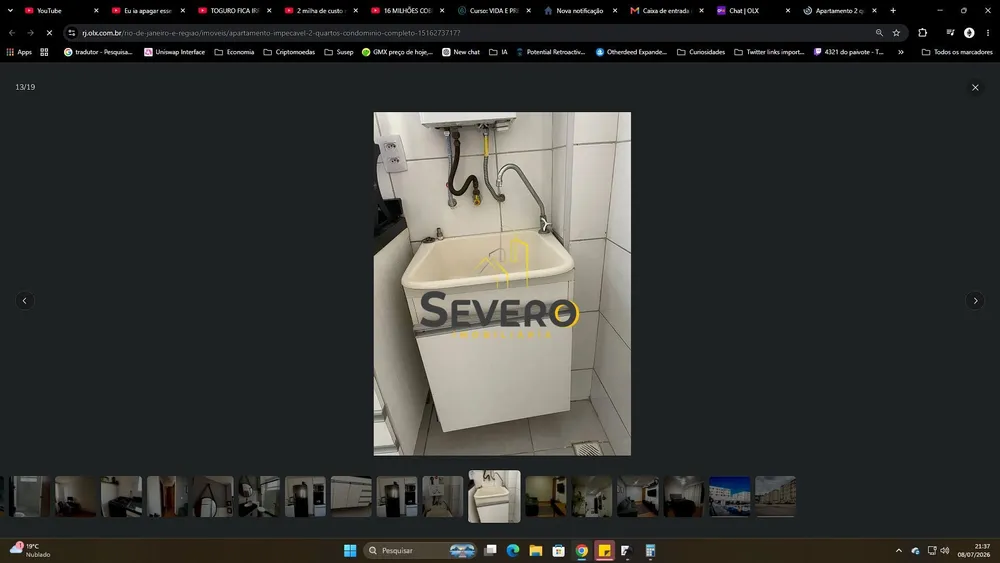The height and width of the screenshot is (563, 1000).
Task: Open site information icon in address bar
Action: pyautogui.click(x=71, y=33)
